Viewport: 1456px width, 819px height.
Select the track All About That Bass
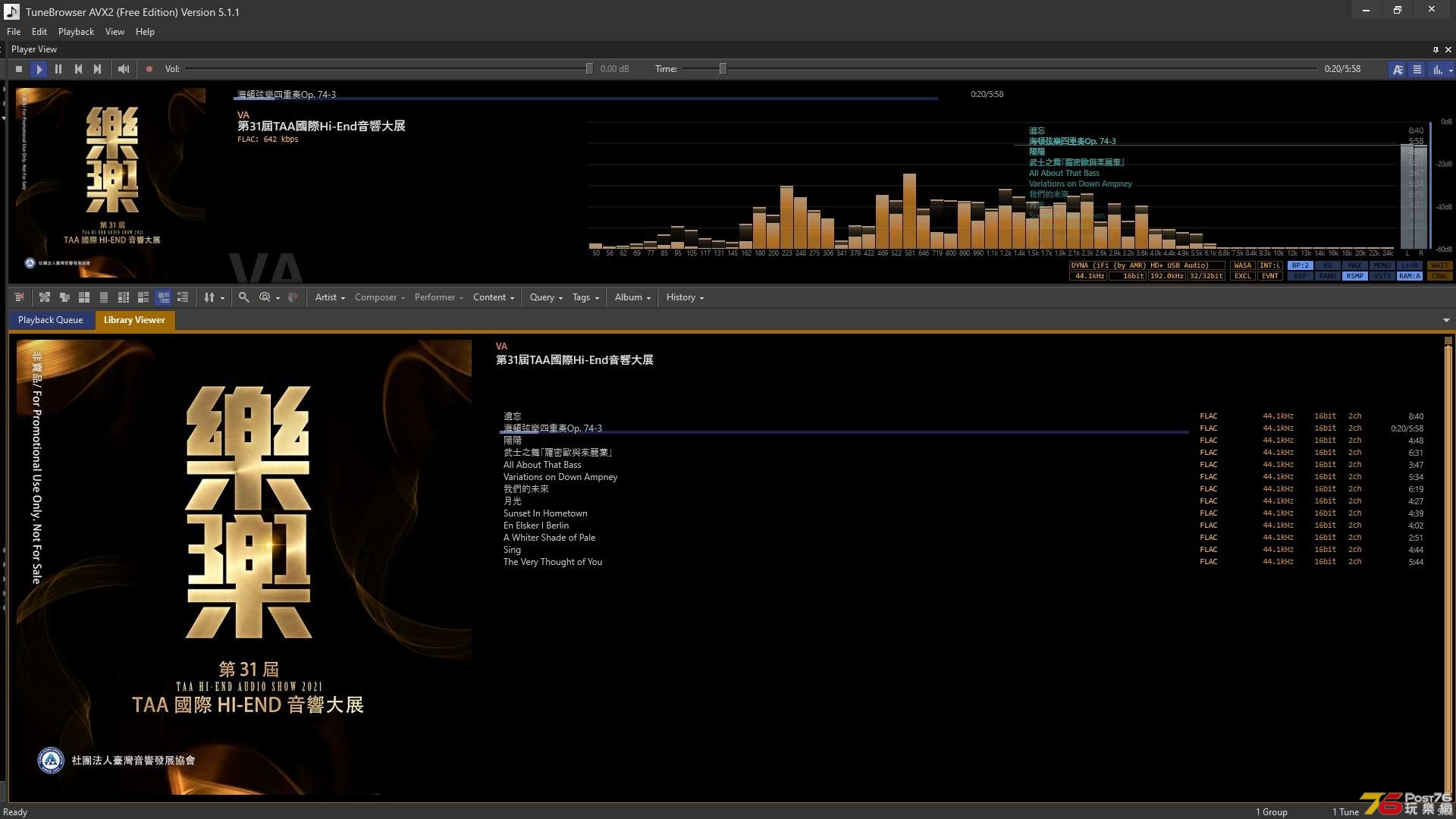pyautogui.click(x=542, y=465)
